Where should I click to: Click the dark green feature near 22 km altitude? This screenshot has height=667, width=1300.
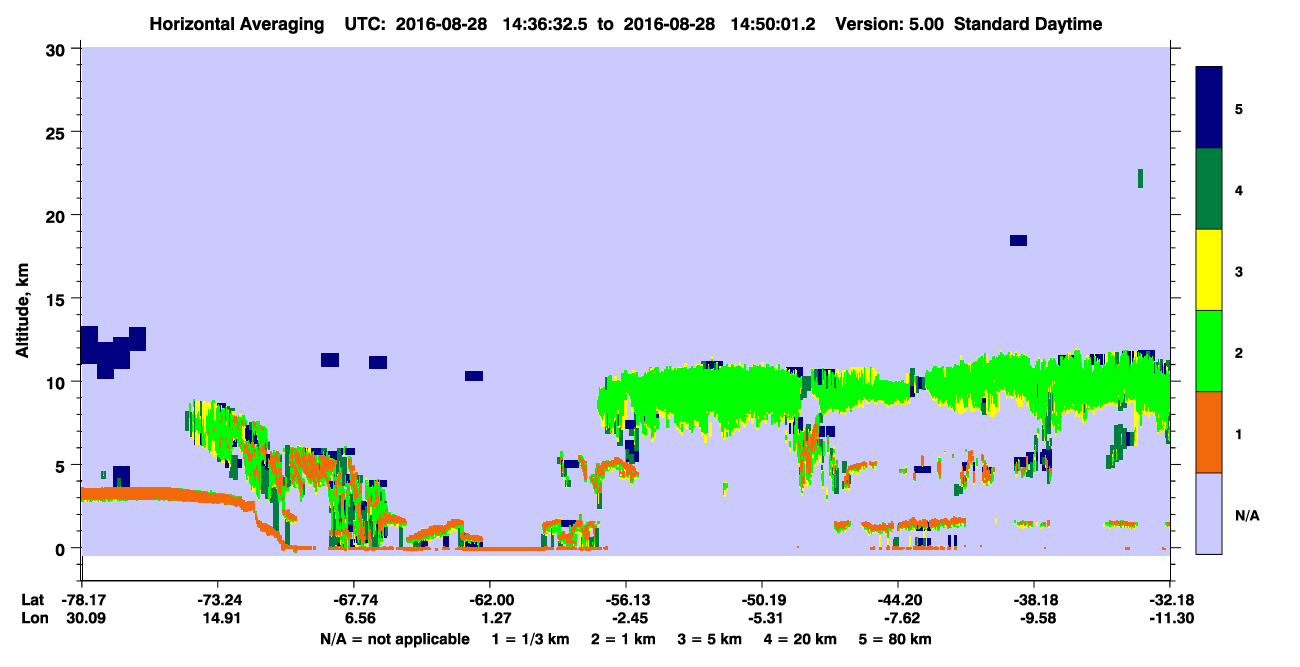pyautogui.click(x=1140, y=178)
